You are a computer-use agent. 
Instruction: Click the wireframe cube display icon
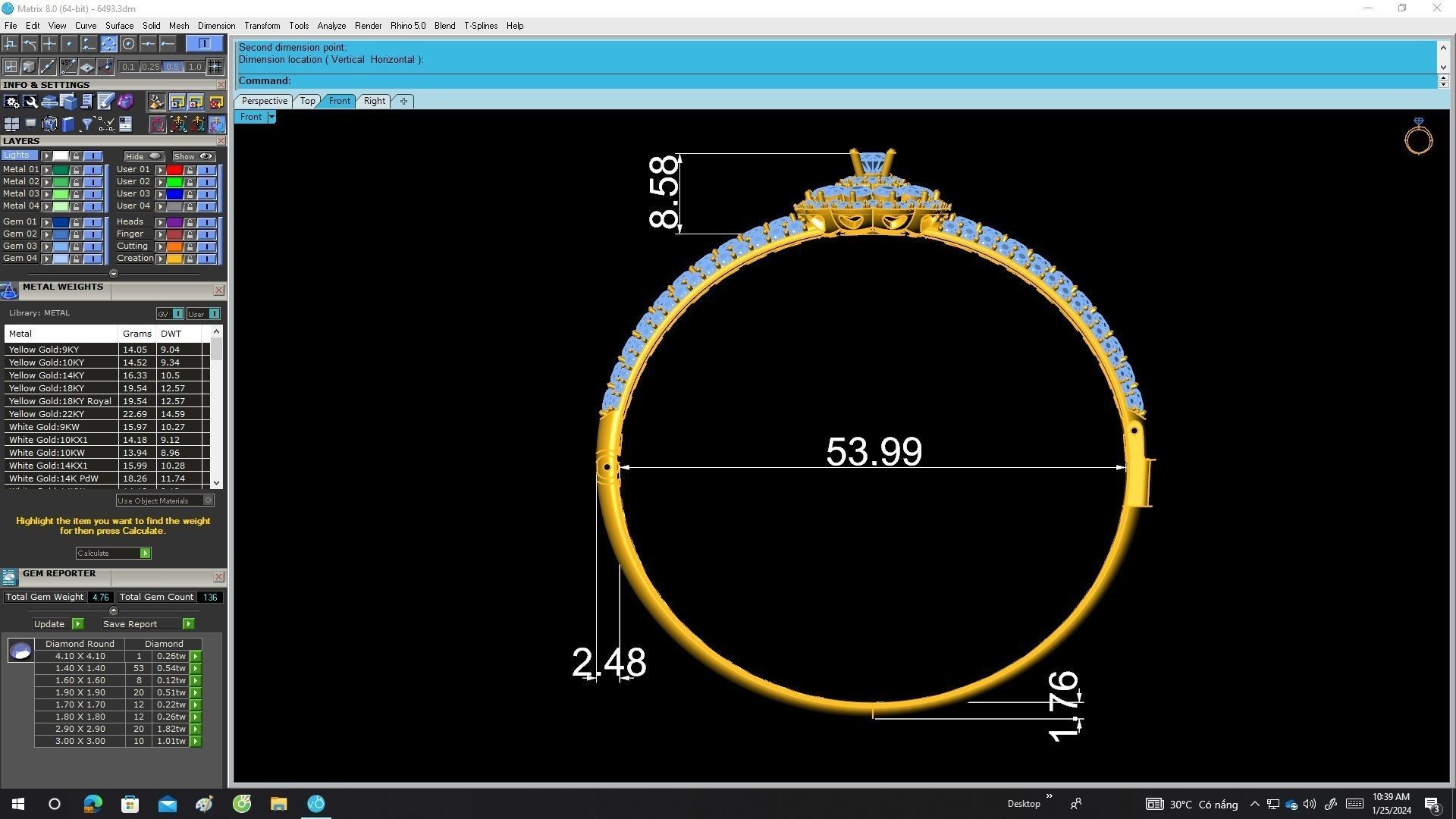[x=49, y=124]
